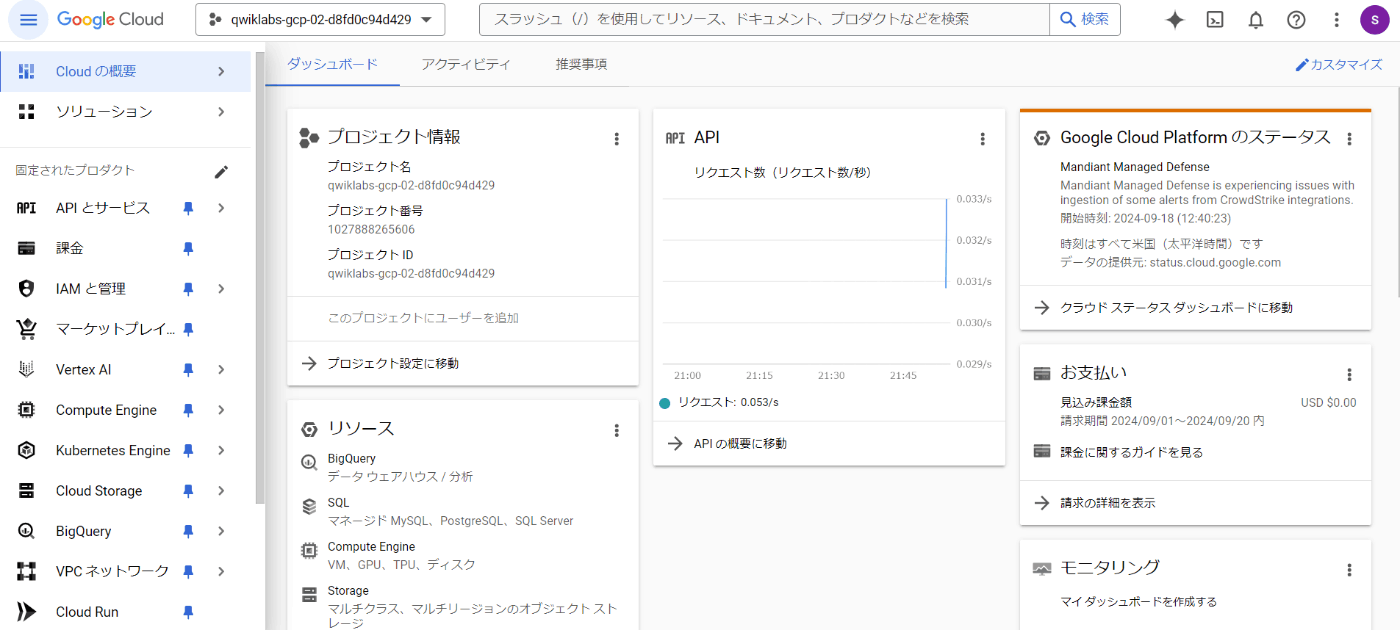The height and width of the screenshot is (630, 1400).
Task: Select the ダッシュボード tab
Action: tap(332, 65)
